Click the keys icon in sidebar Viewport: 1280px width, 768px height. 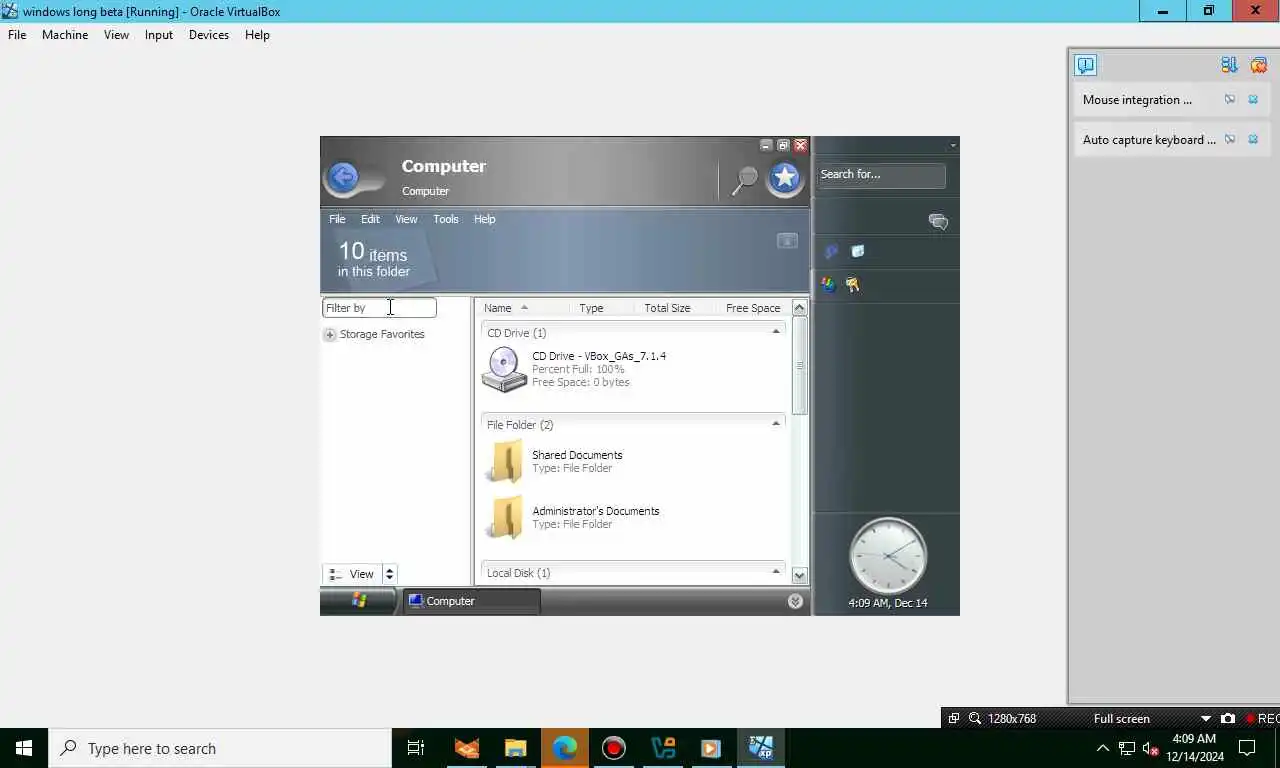tap(853, 284)
